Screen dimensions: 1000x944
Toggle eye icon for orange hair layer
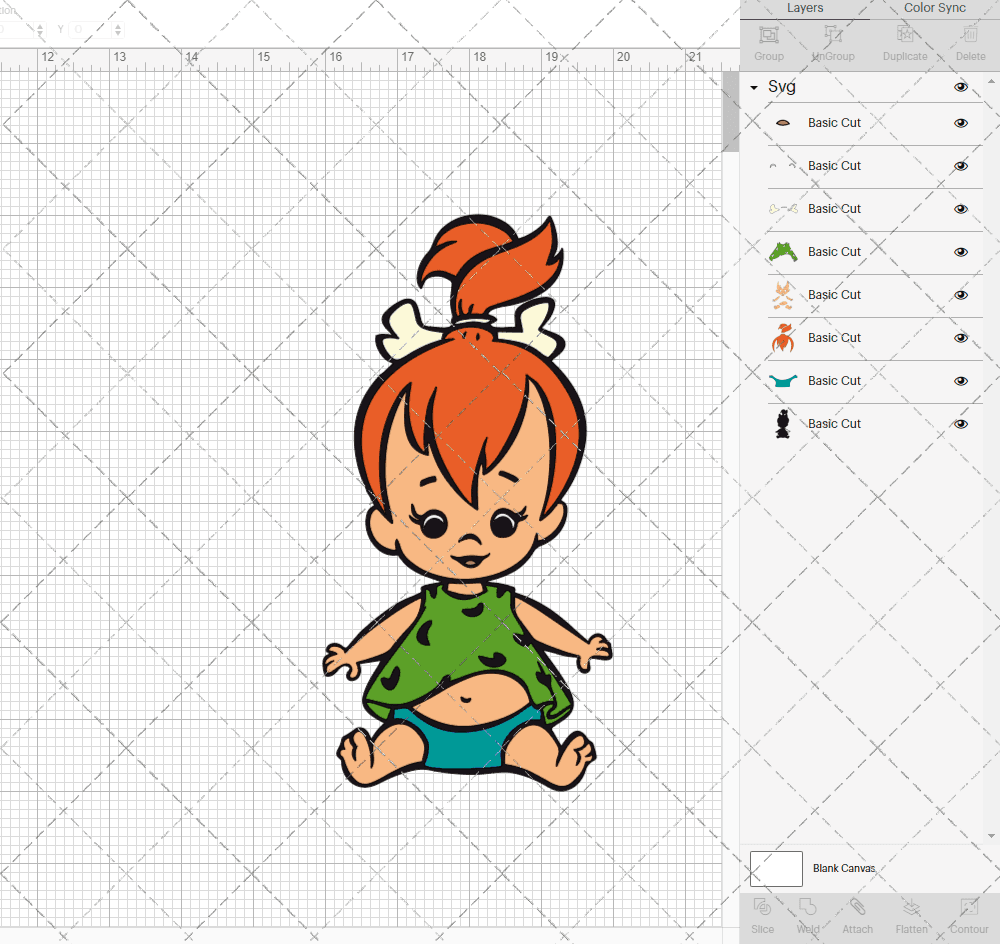point(960,338)
